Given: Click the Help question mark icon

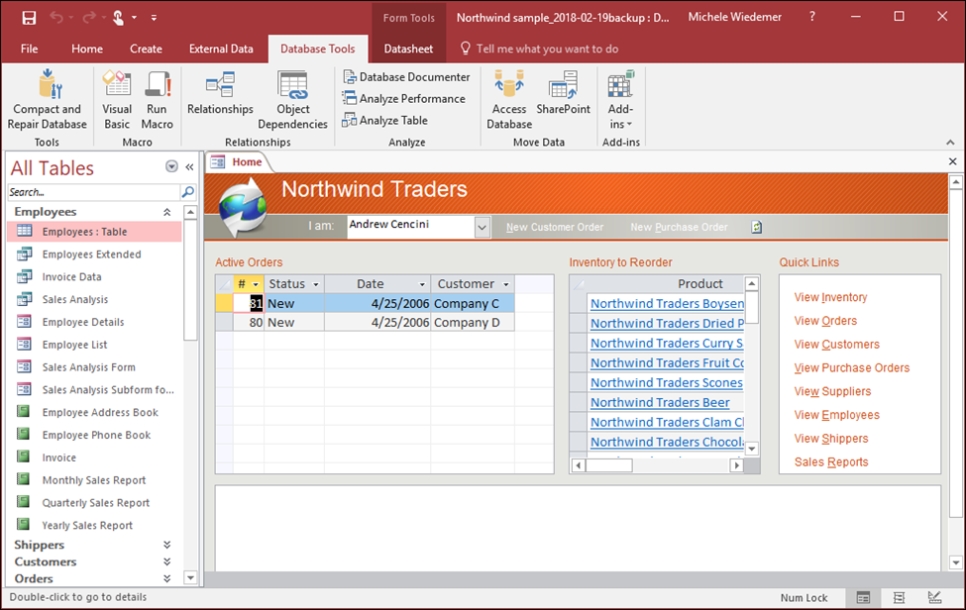Looking at the screenshot, I should pyautogui.click(x=812, y=17).
